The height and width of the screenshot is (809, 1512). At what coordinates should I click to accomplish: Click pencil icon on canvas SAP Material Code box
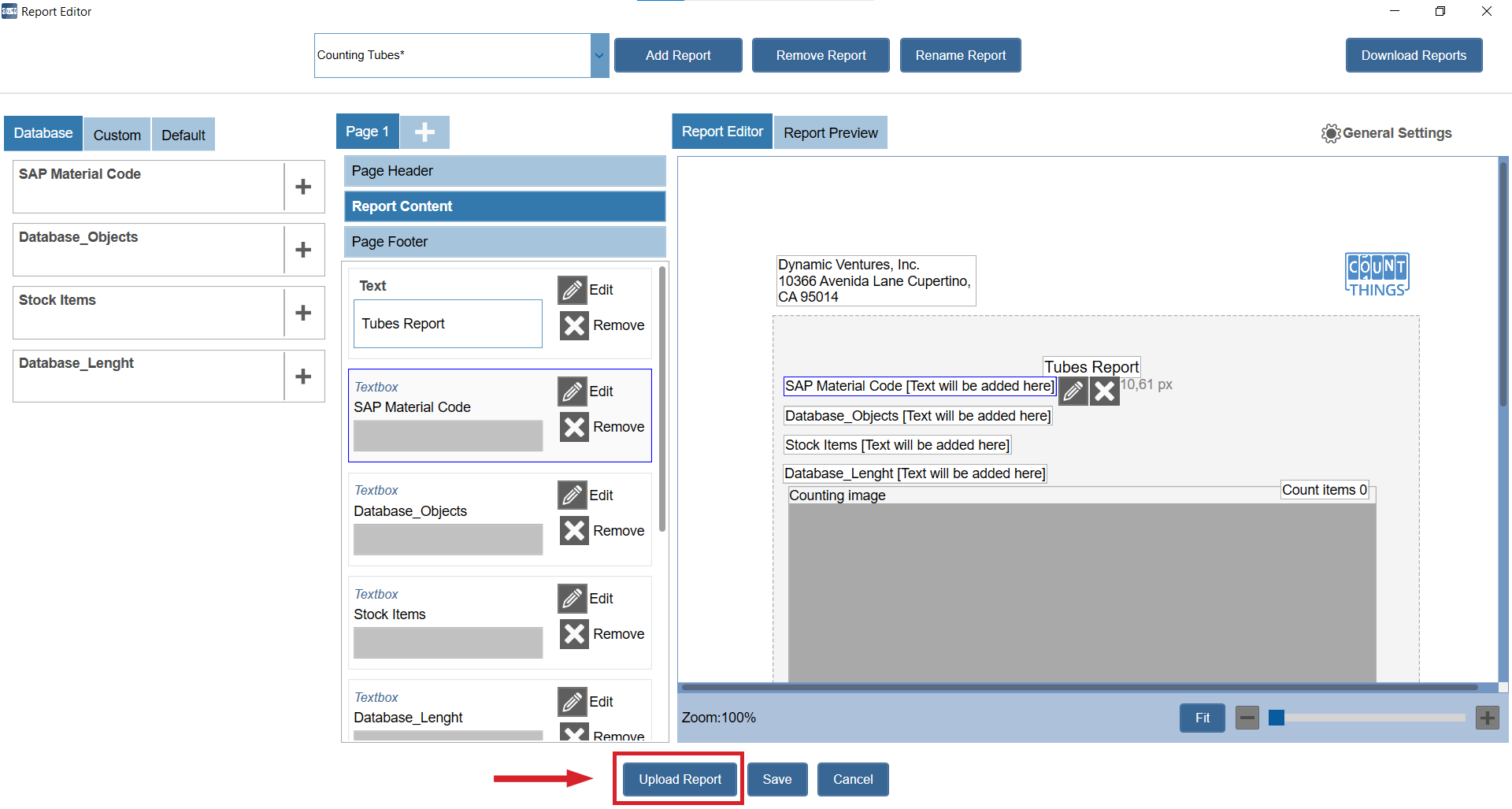tap(1073, 391)
